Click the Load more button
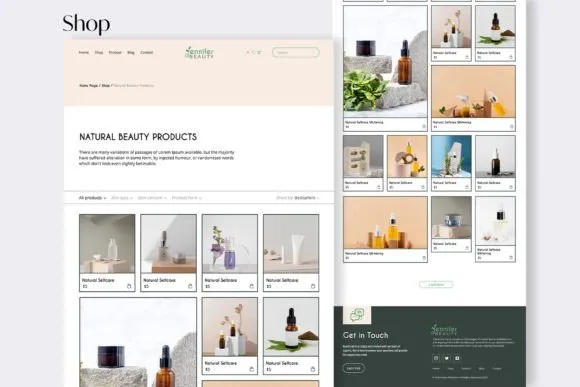The image size is (580, 387). 436,285
